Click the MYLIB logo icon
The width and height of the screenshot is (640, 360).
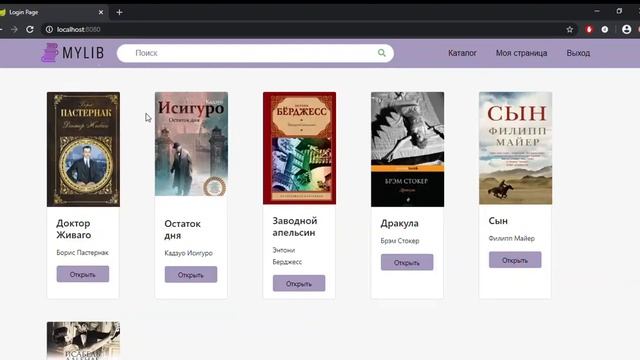pyautogui.click(x=50, y=53)
